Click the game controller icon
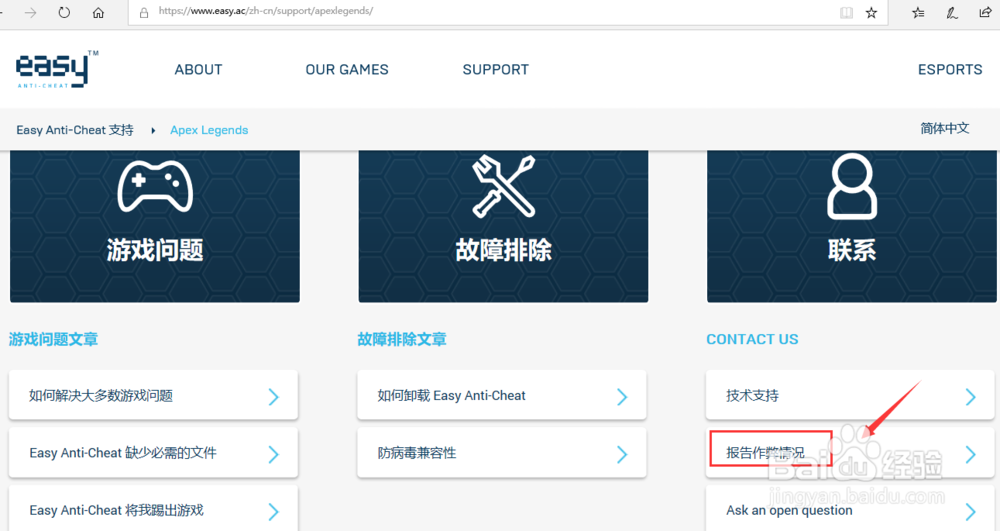This screenshot has width=1000, height=531. [155, 186]
